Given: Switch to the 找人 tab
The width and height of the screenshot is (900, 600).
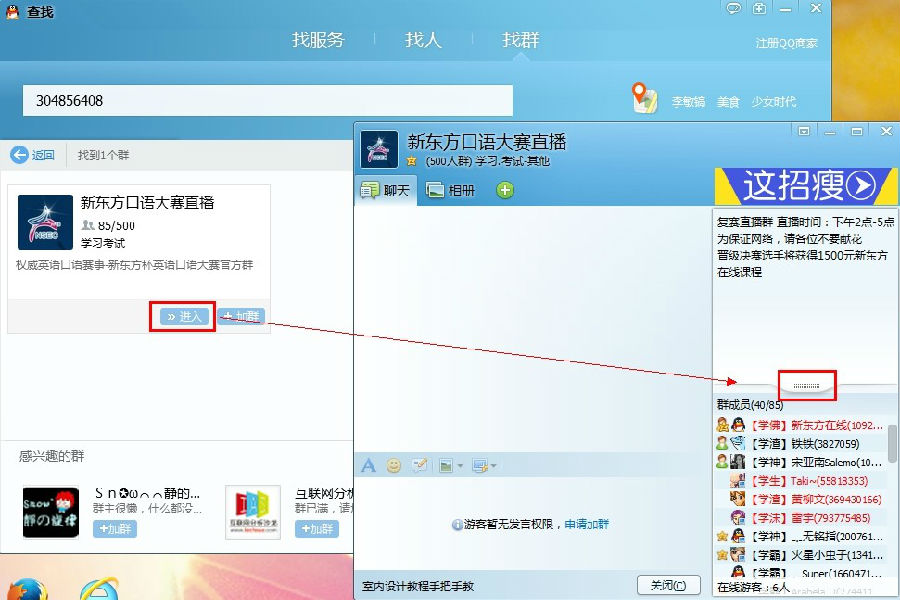Looking at the screenshot, I should (x=423, y=40).
